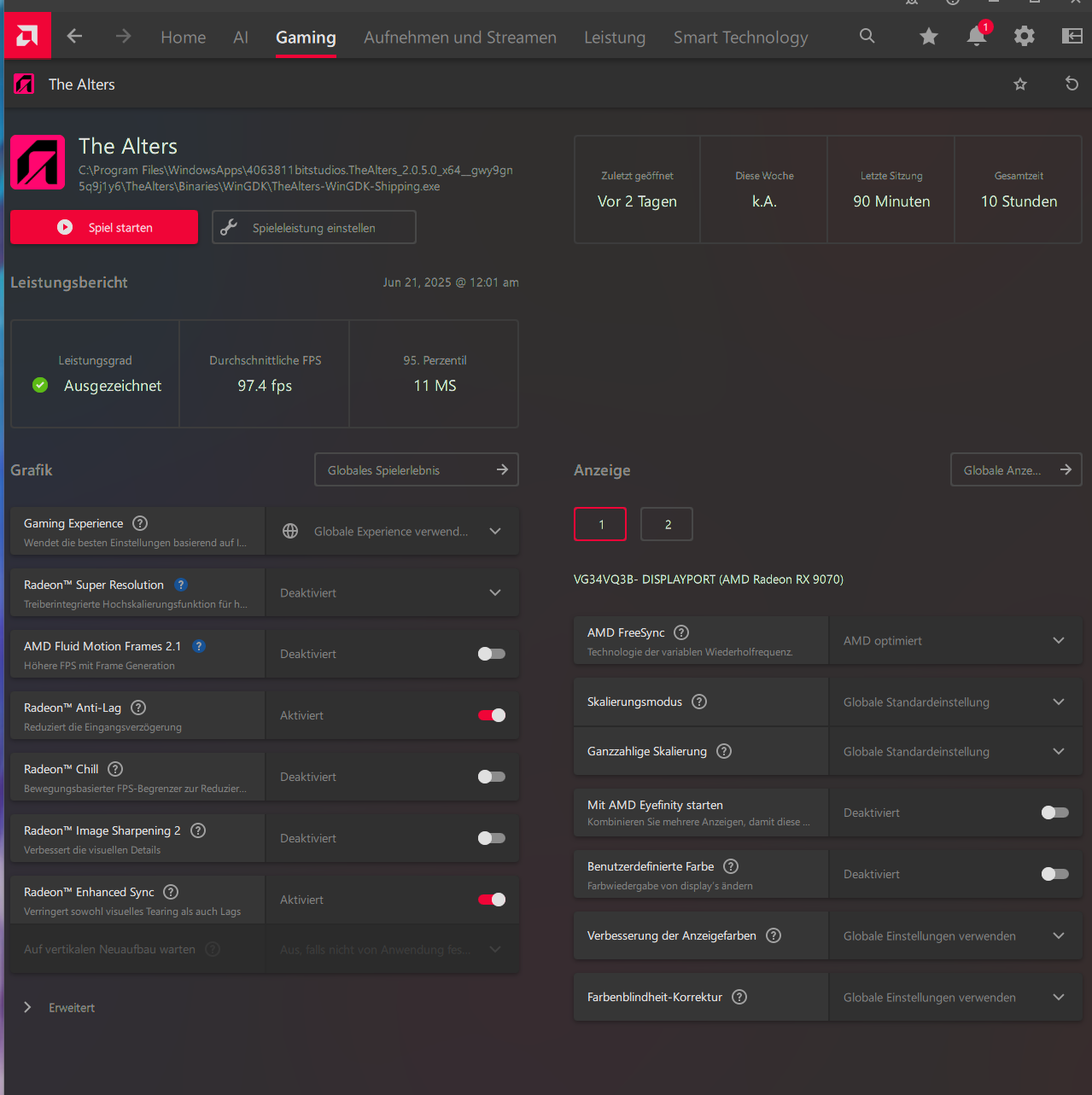The height and width of the screenshot is (1095, 1092).
Task: Open the Leistung tab
Action: [x=615, y=37]
